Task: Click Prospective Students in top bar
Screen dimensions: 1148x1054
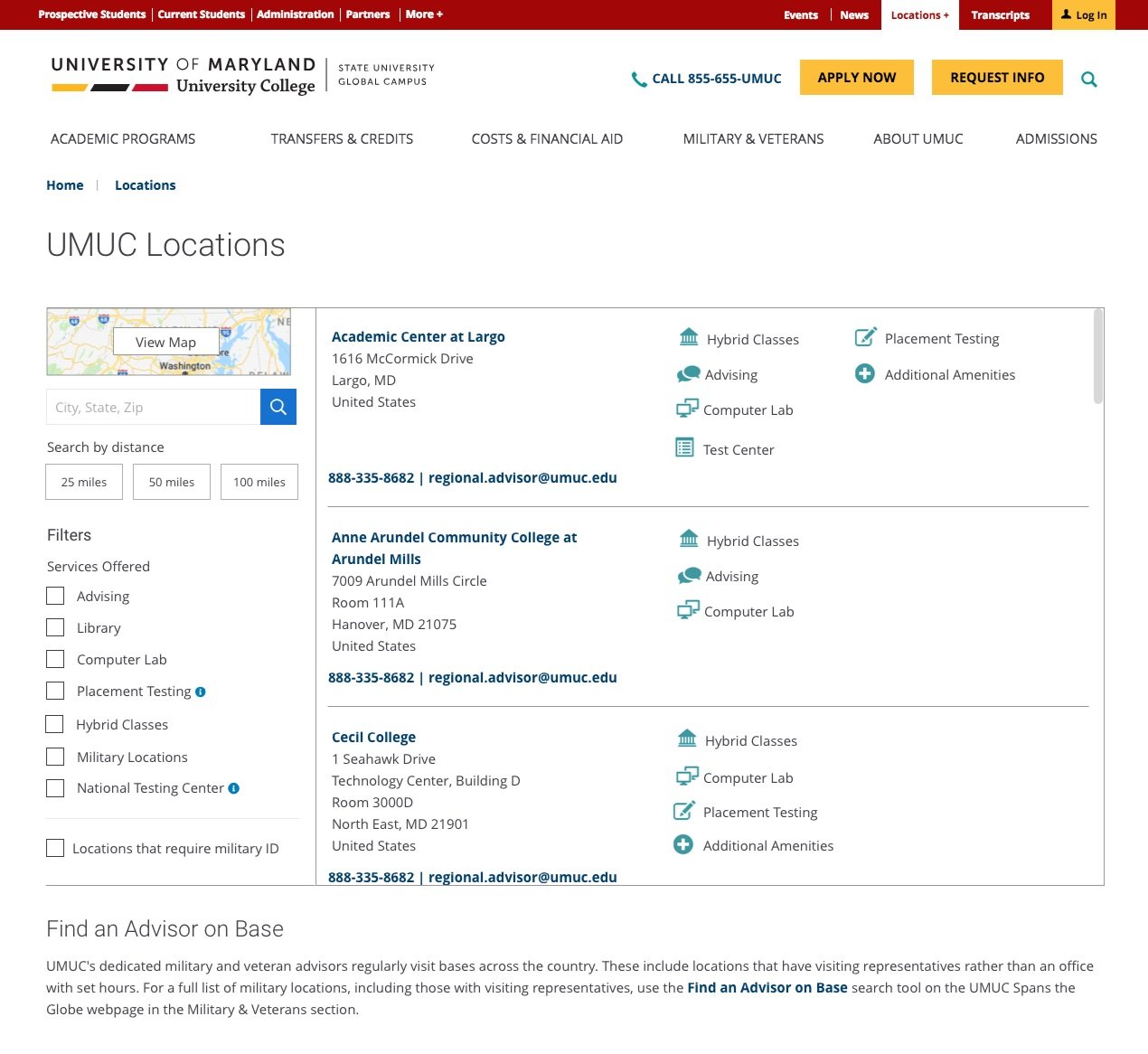Action: [92, 14]
